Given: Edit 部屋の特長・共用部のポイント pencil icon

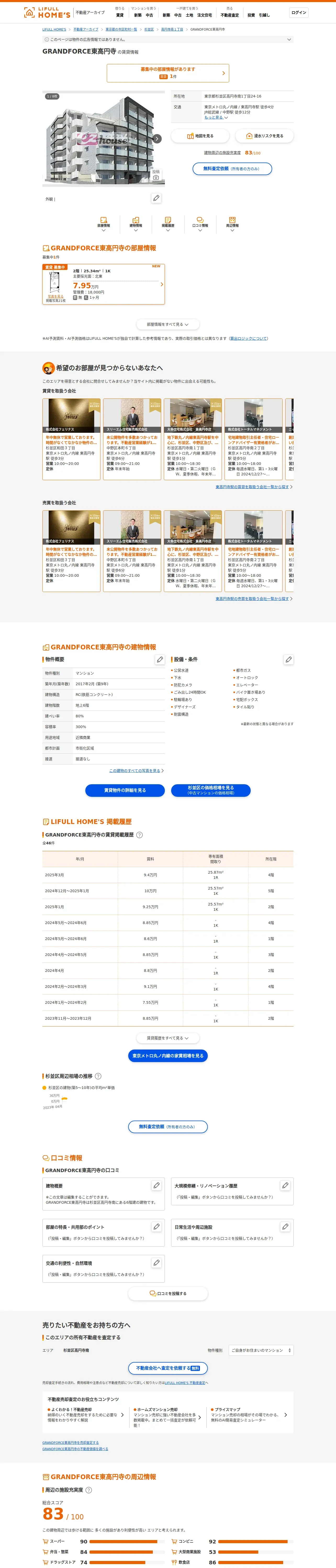Looking at the screenshot, I should pyautogui.click(x=156, y=1226).
